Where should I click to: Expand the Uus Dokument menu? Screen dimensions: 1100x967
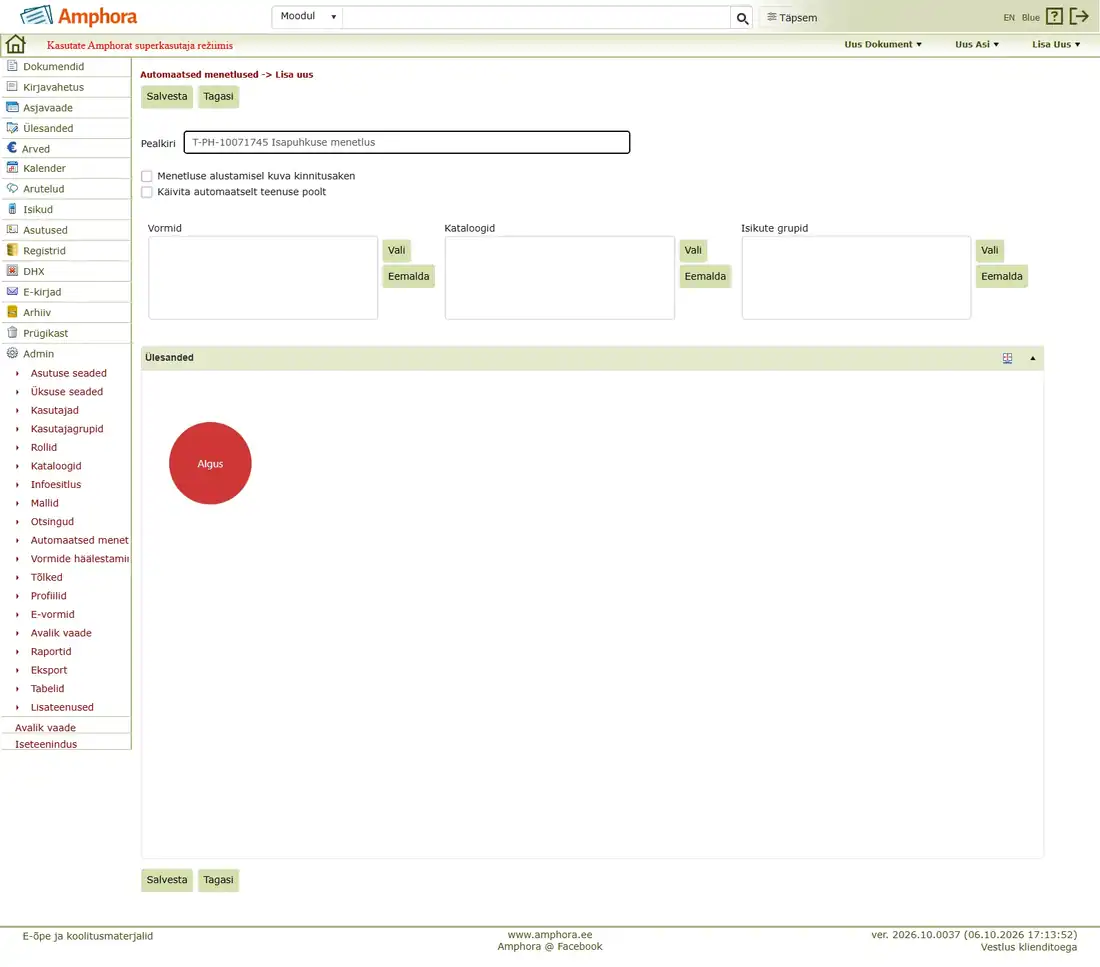point(883,44)
